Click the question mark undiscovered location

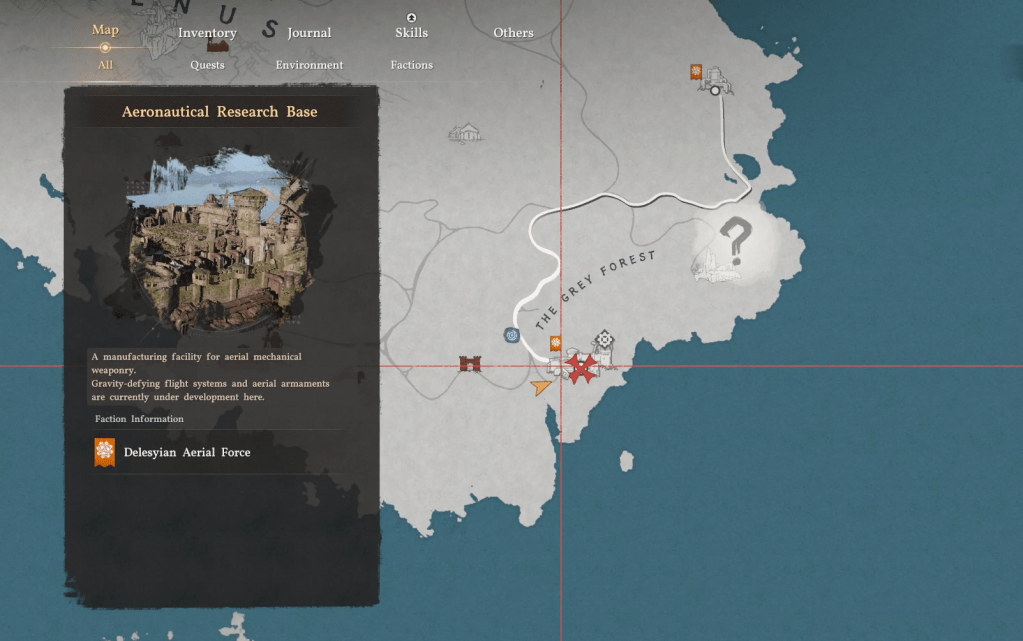[x=736, y=241]
